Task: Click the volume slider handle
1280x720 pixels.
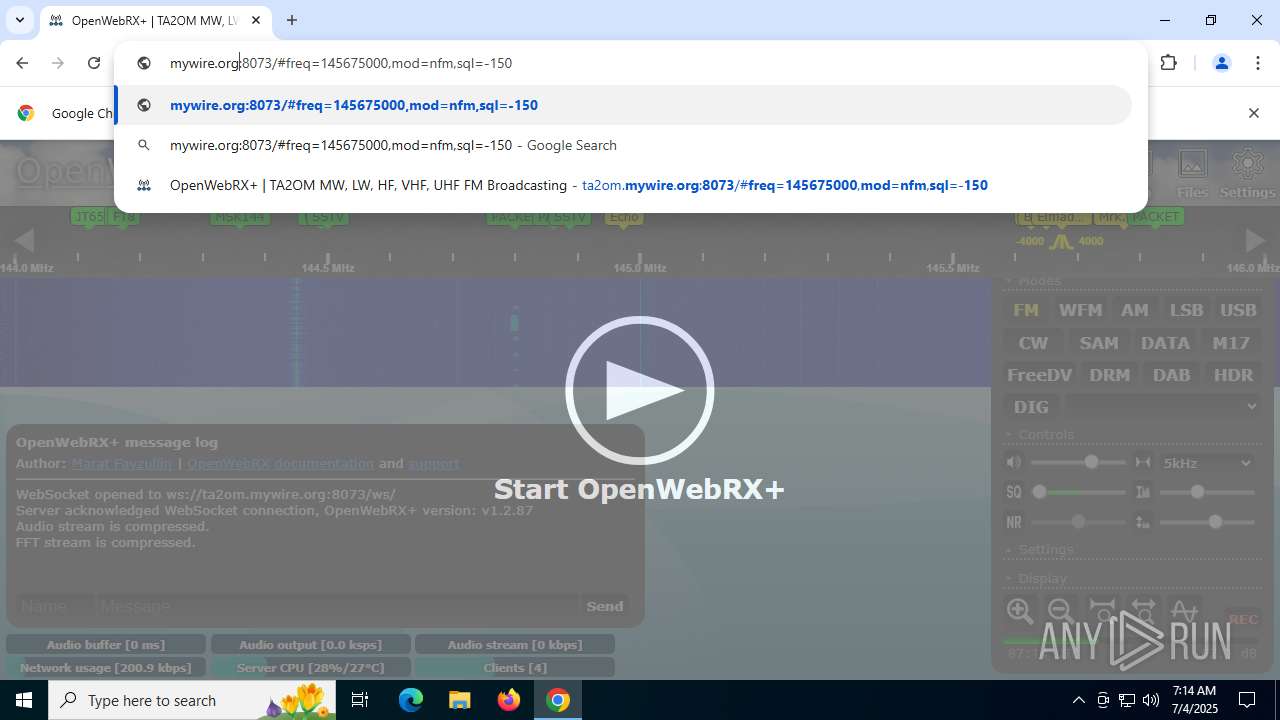Action: (1091, 462)
